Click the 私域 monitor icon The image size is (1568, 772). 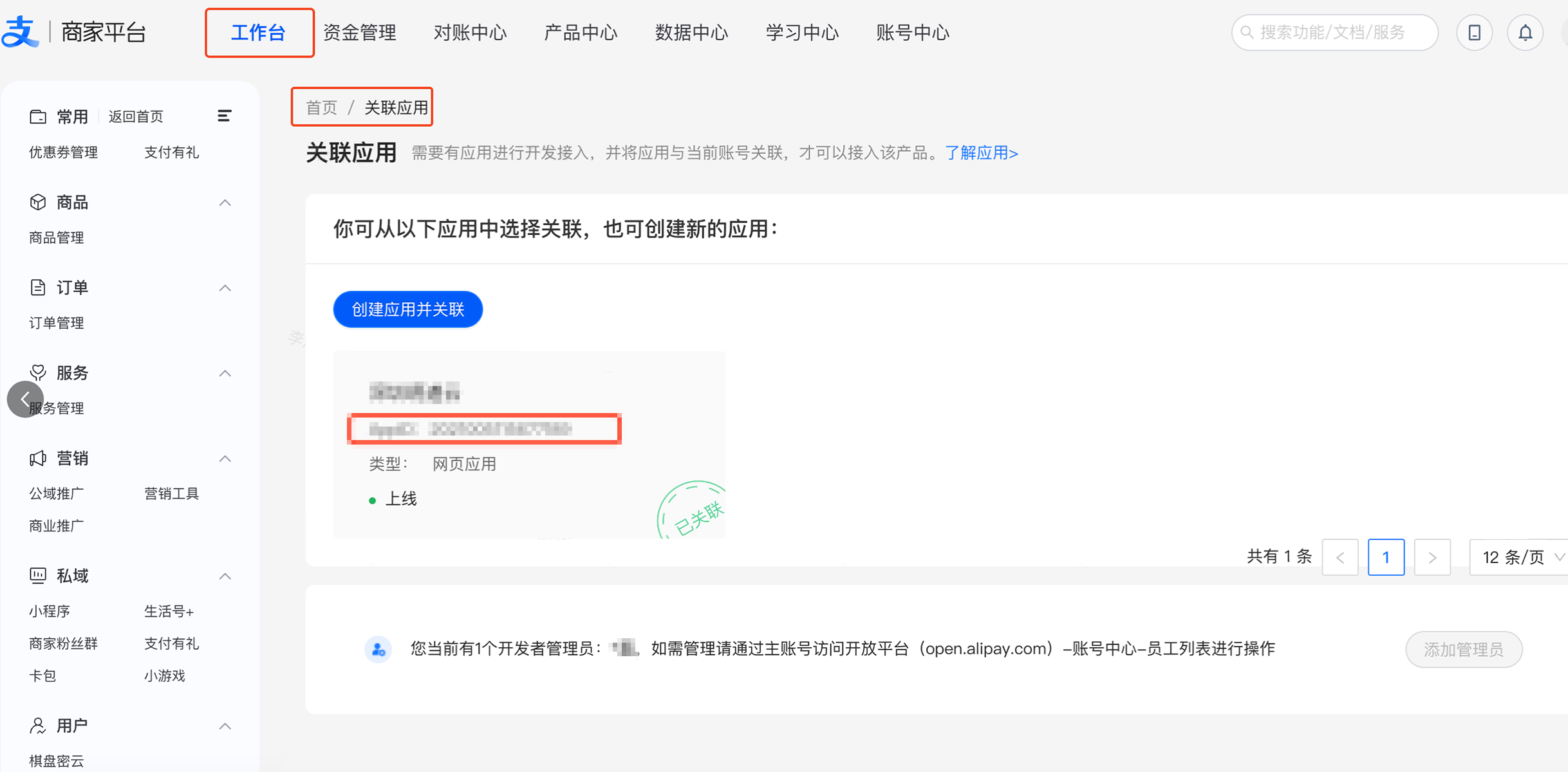[x=38, y=575]
